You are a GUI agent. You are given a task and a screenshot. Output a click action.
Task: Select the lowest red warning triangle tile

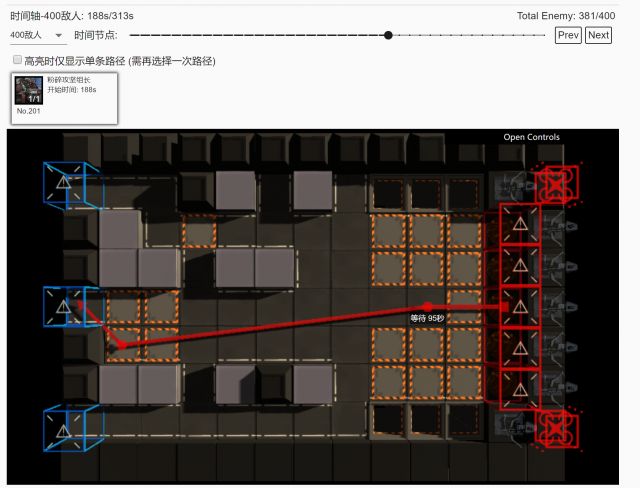520,389
